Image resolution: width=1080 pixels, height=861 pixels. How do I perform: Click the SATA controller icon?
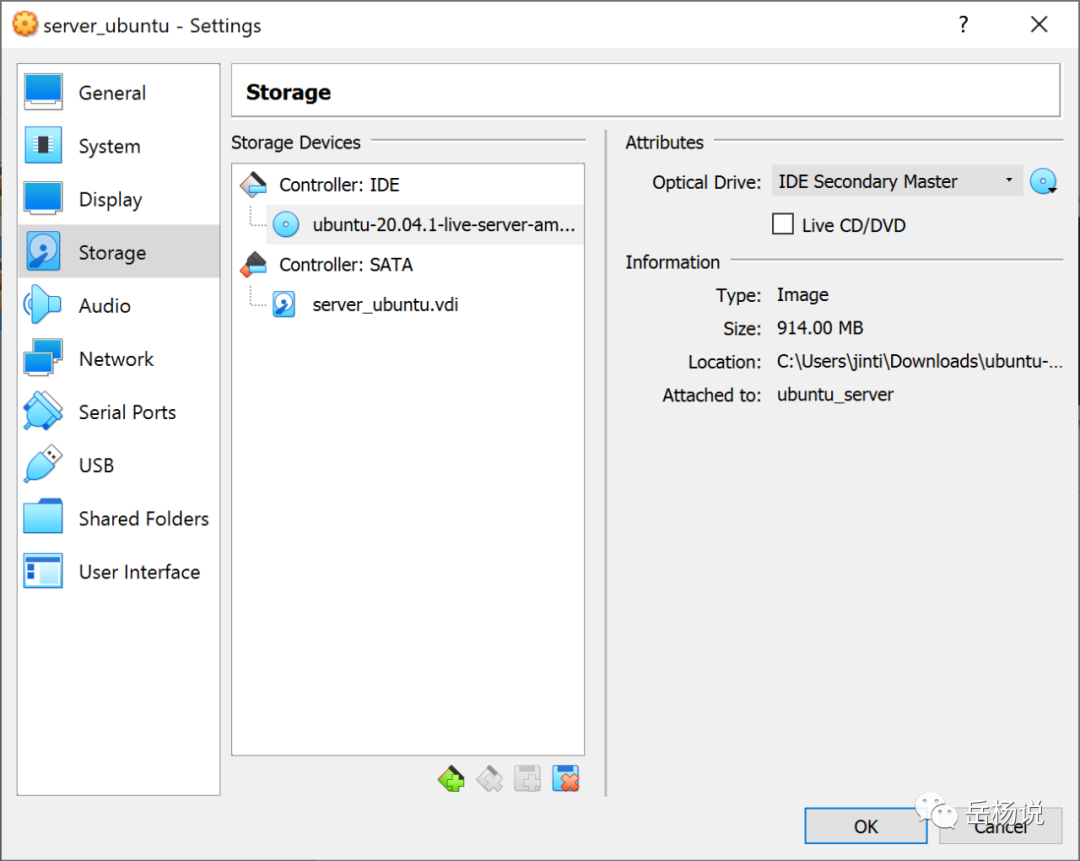tap(253, 264)
